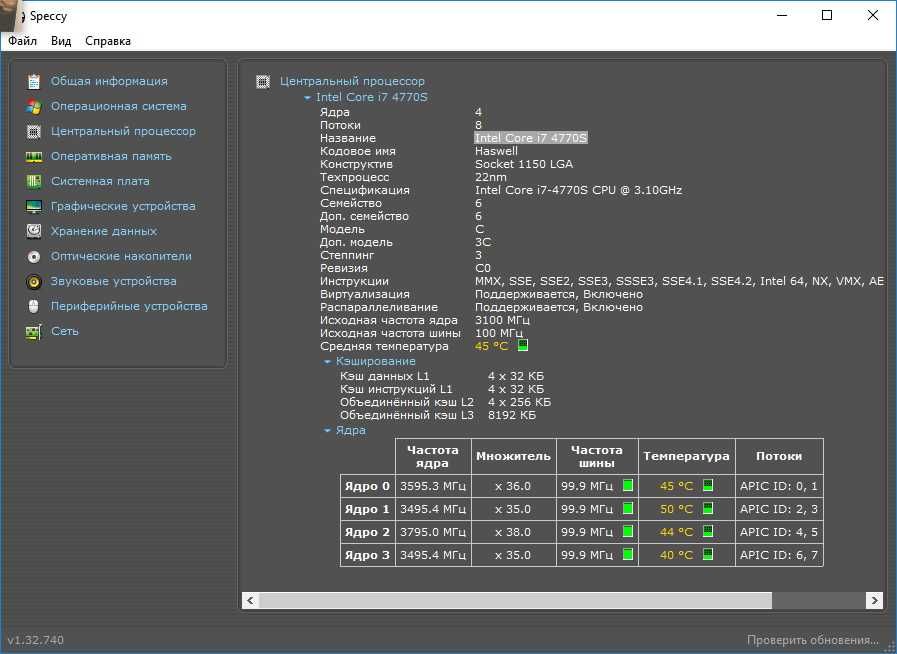This screenshot has width=897, height=654.
Task: Open Звуковые устройства section
Action: [x=113, y=281]
